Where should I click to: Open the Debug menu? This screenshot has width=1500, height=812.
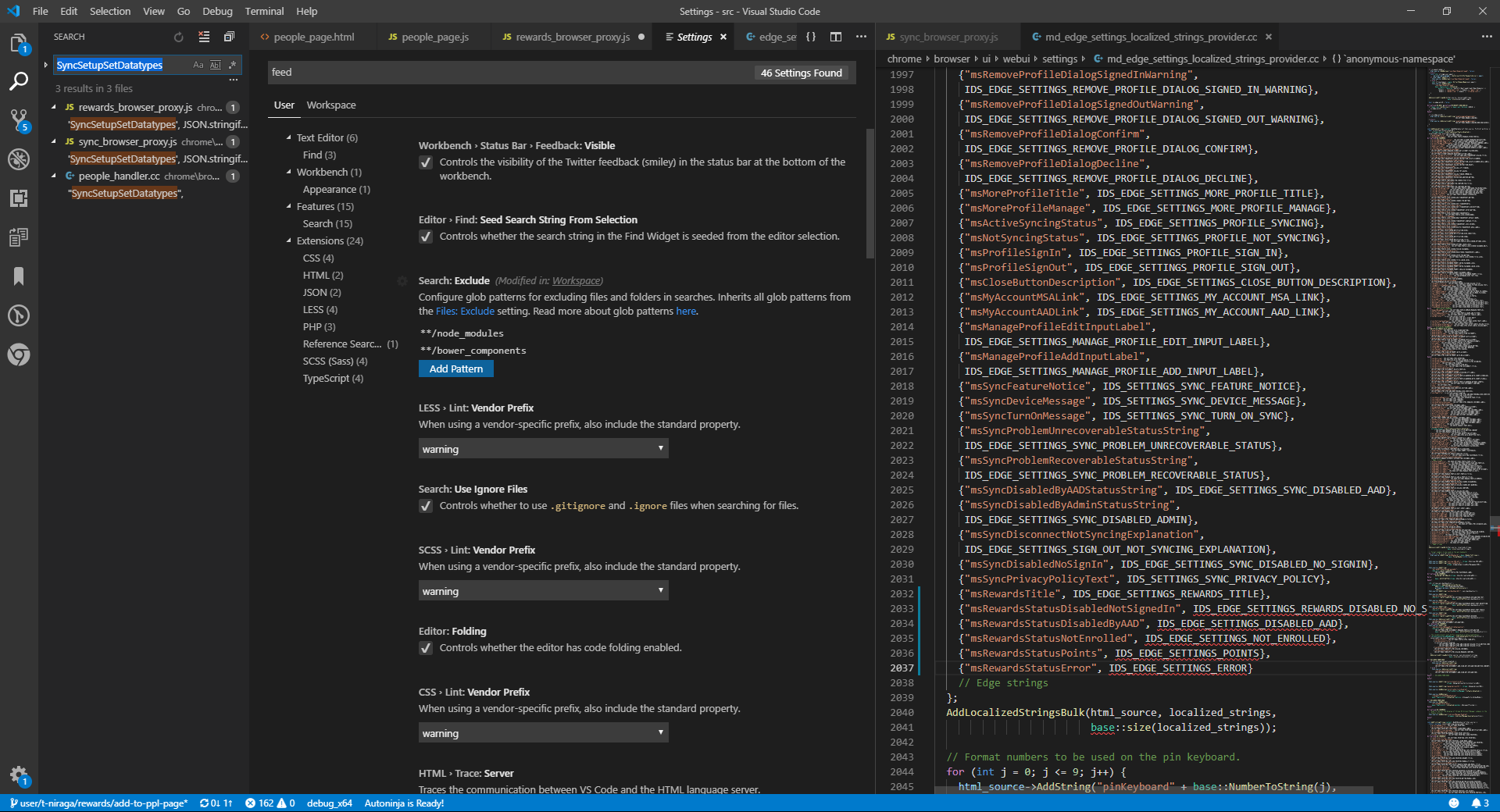point(217,11)
